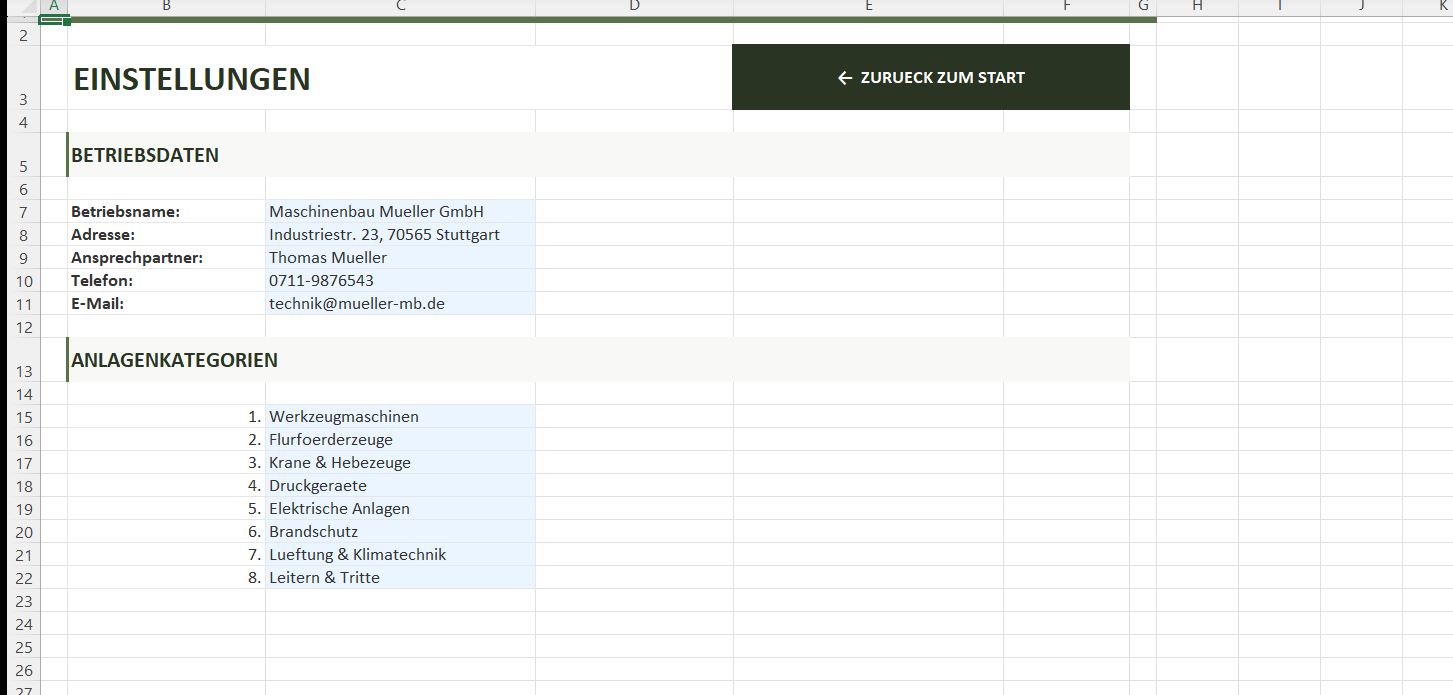Select the EINSTELLUNGEN title cell

point(192,79)
